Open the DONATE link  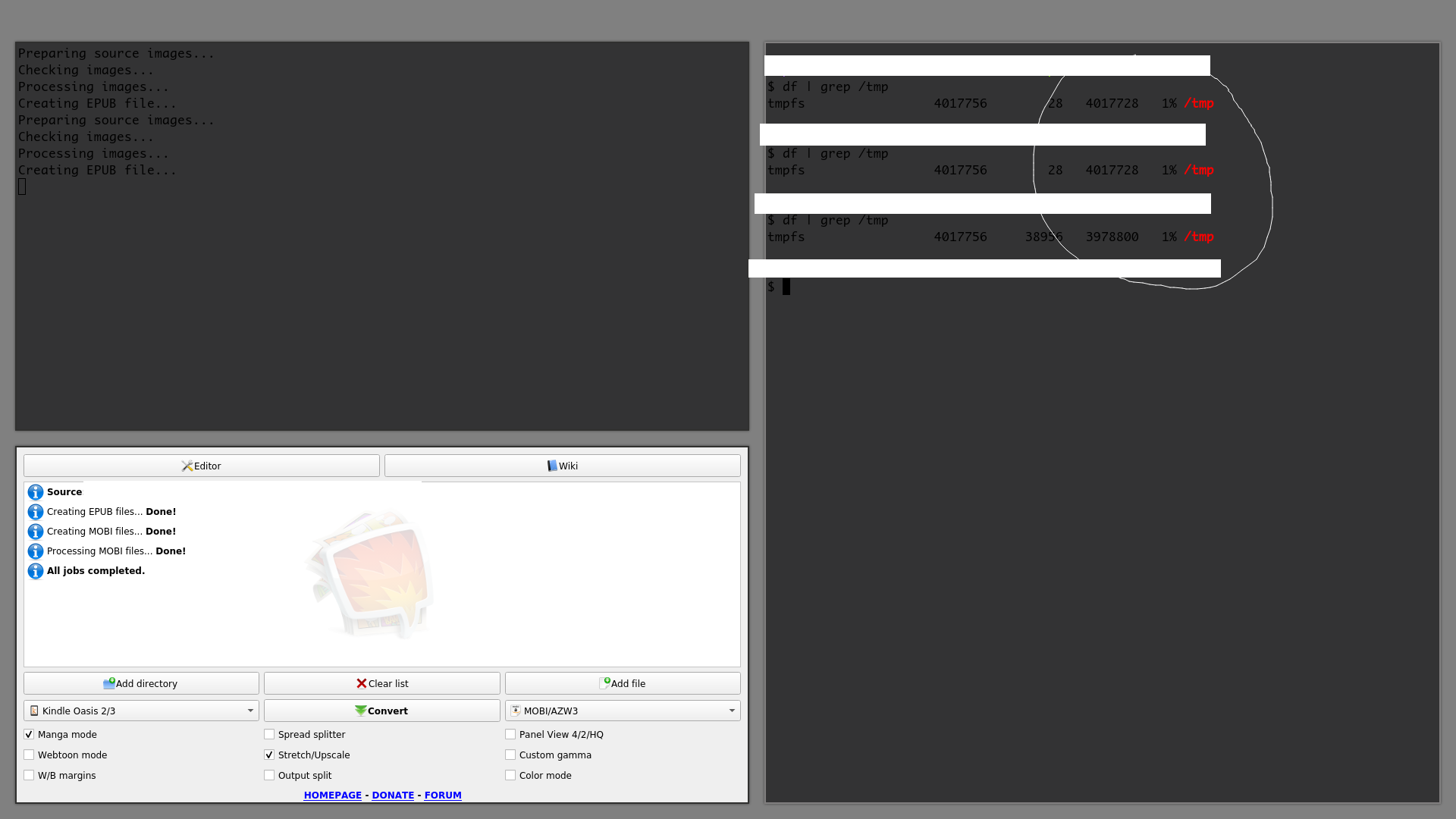tap(393, 795)
